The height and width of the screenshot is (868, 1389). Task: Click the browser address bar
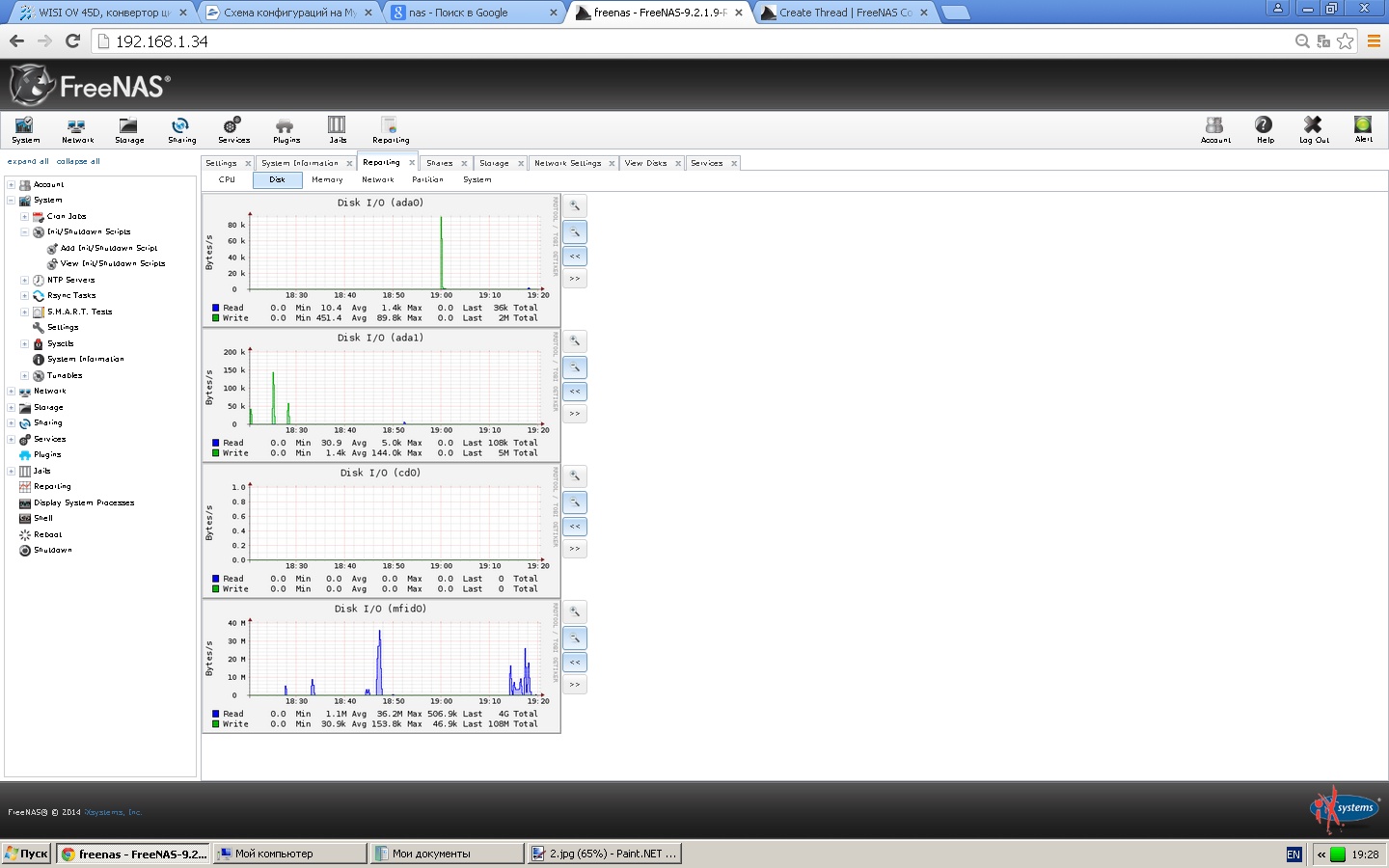[x=694, y=41]
